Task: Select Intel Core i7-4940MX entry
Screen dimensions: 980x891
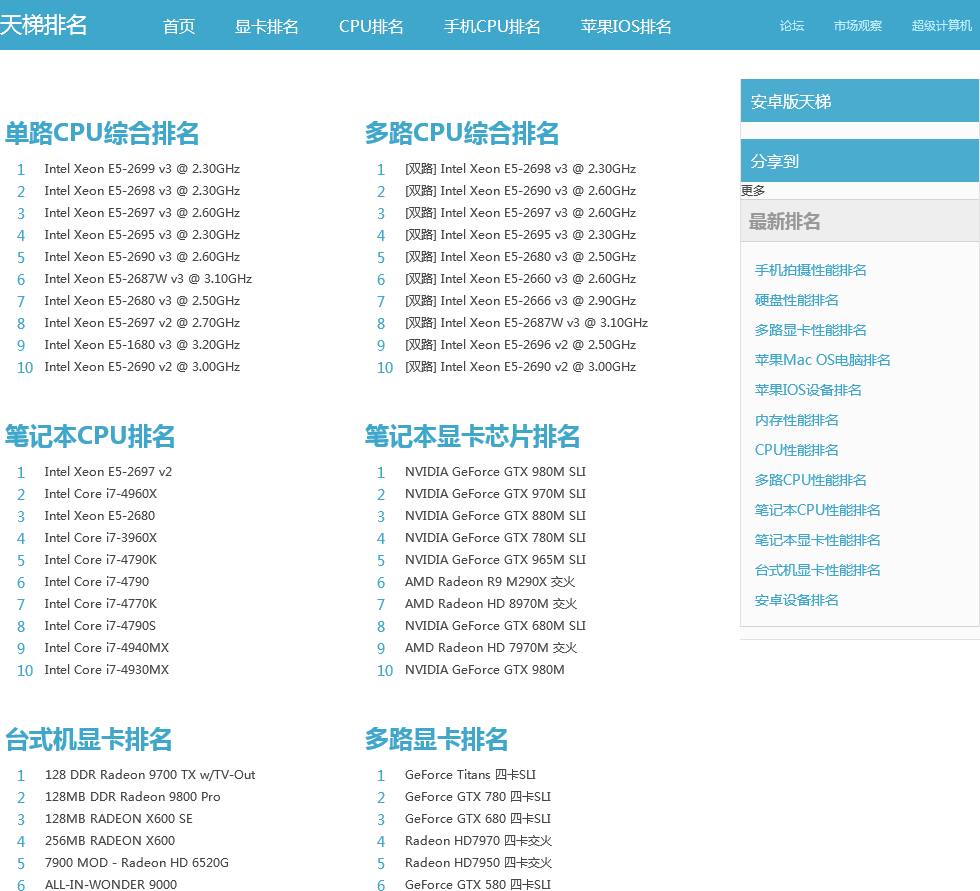Action: click(107, 648)
